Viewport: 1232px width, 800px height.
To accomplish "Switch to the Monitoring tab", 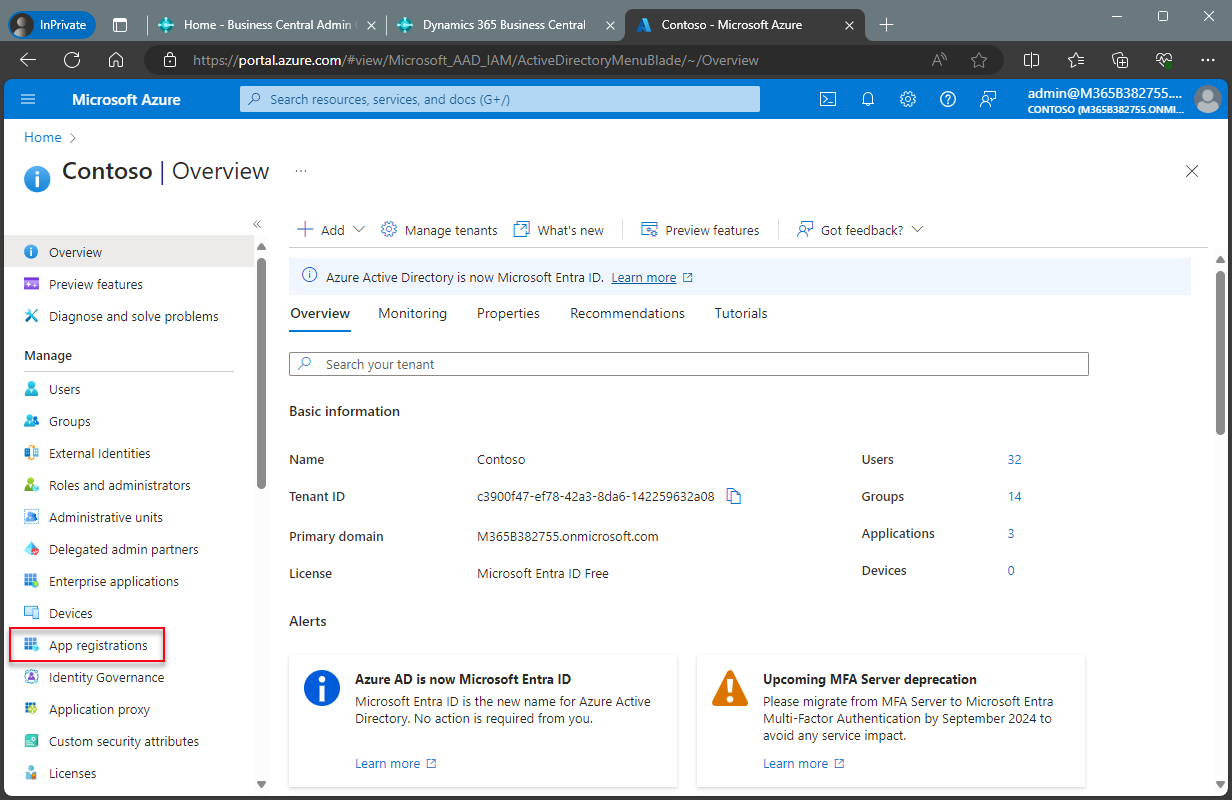I will (412, 313).
